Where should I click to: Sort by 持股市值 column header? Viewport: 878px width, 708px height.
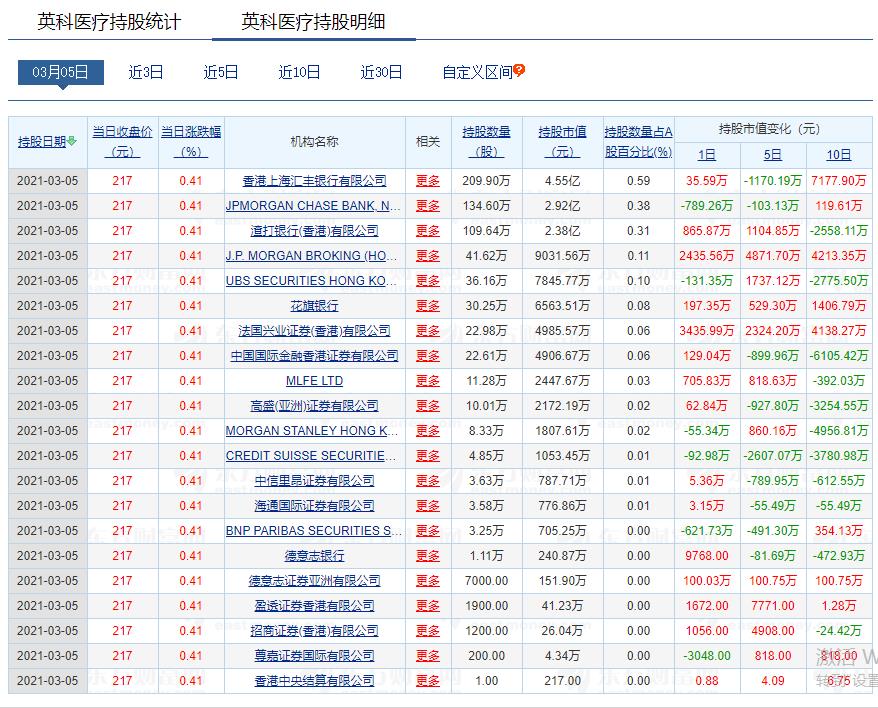562,142
